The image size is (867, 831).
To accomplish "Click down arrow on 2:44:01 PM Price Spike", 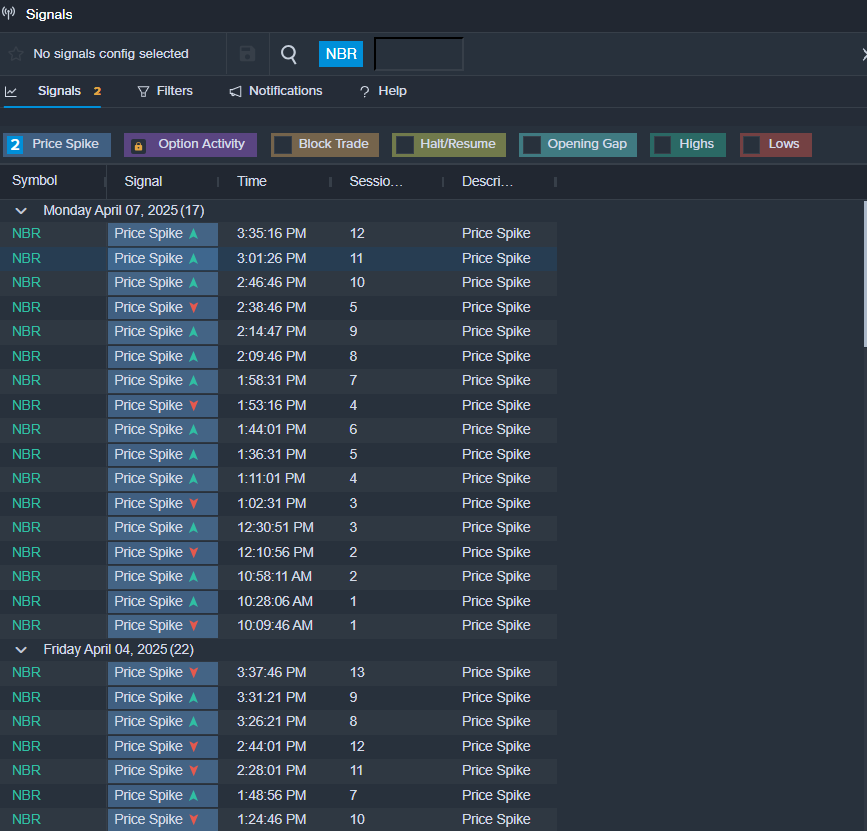I will tap(194, 746).
